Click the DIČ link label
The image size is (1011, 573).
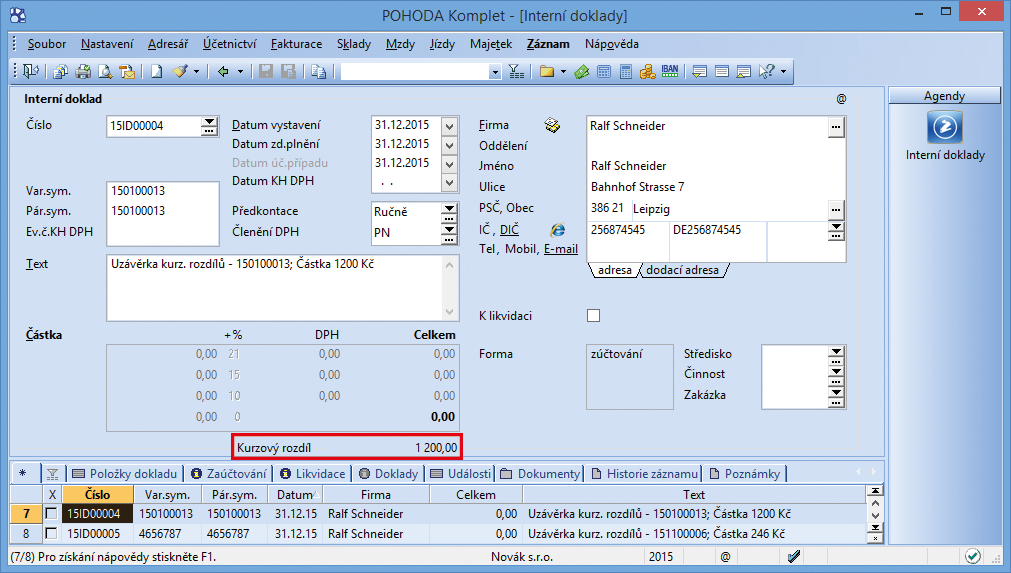(x=509, y=229)
